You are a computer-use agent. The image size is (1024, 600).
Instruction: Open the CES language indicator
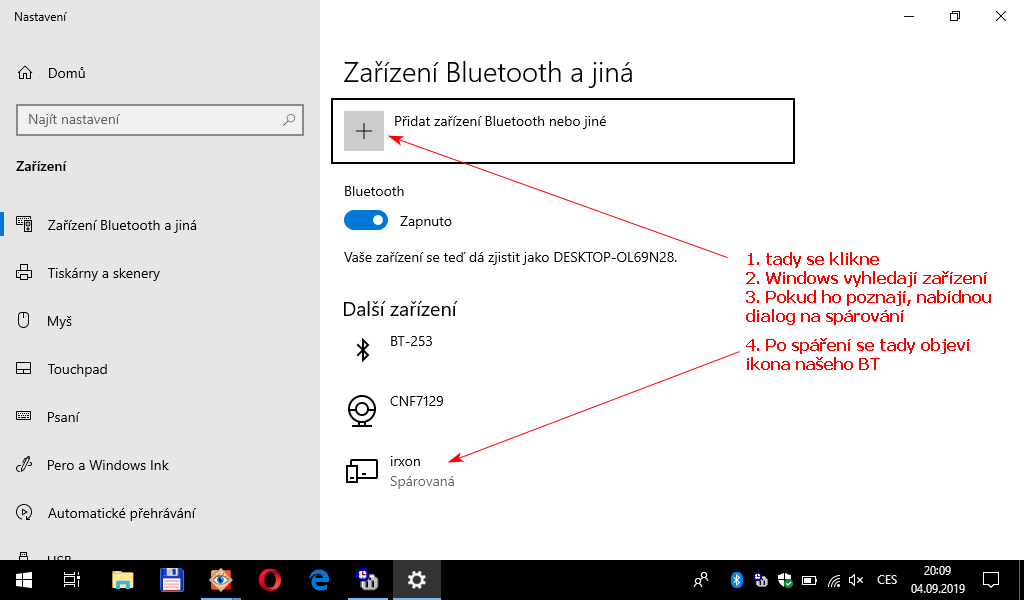pos(886,580)
